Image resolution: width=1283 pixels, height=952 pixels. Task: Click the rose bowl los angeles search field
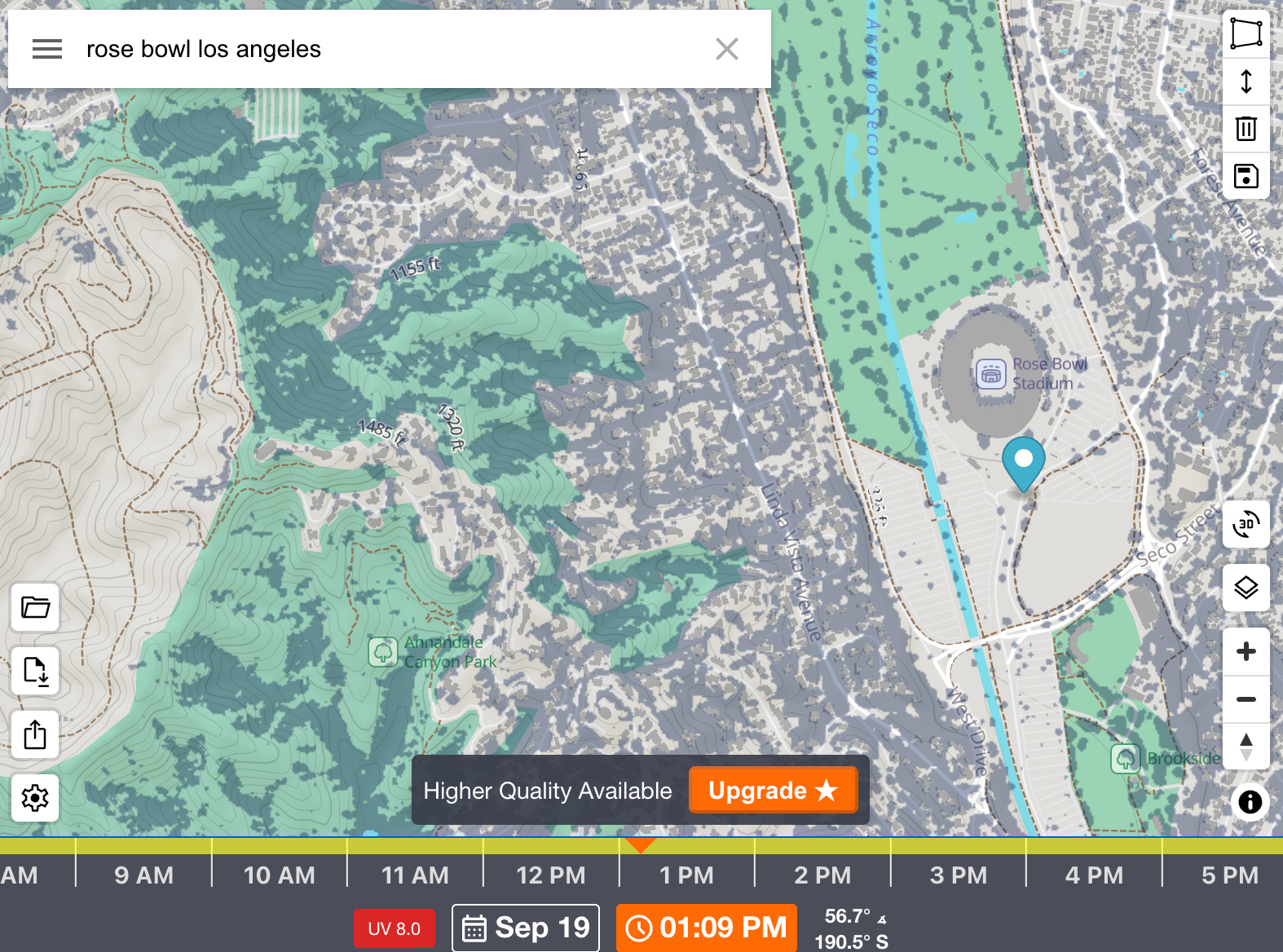391,50
